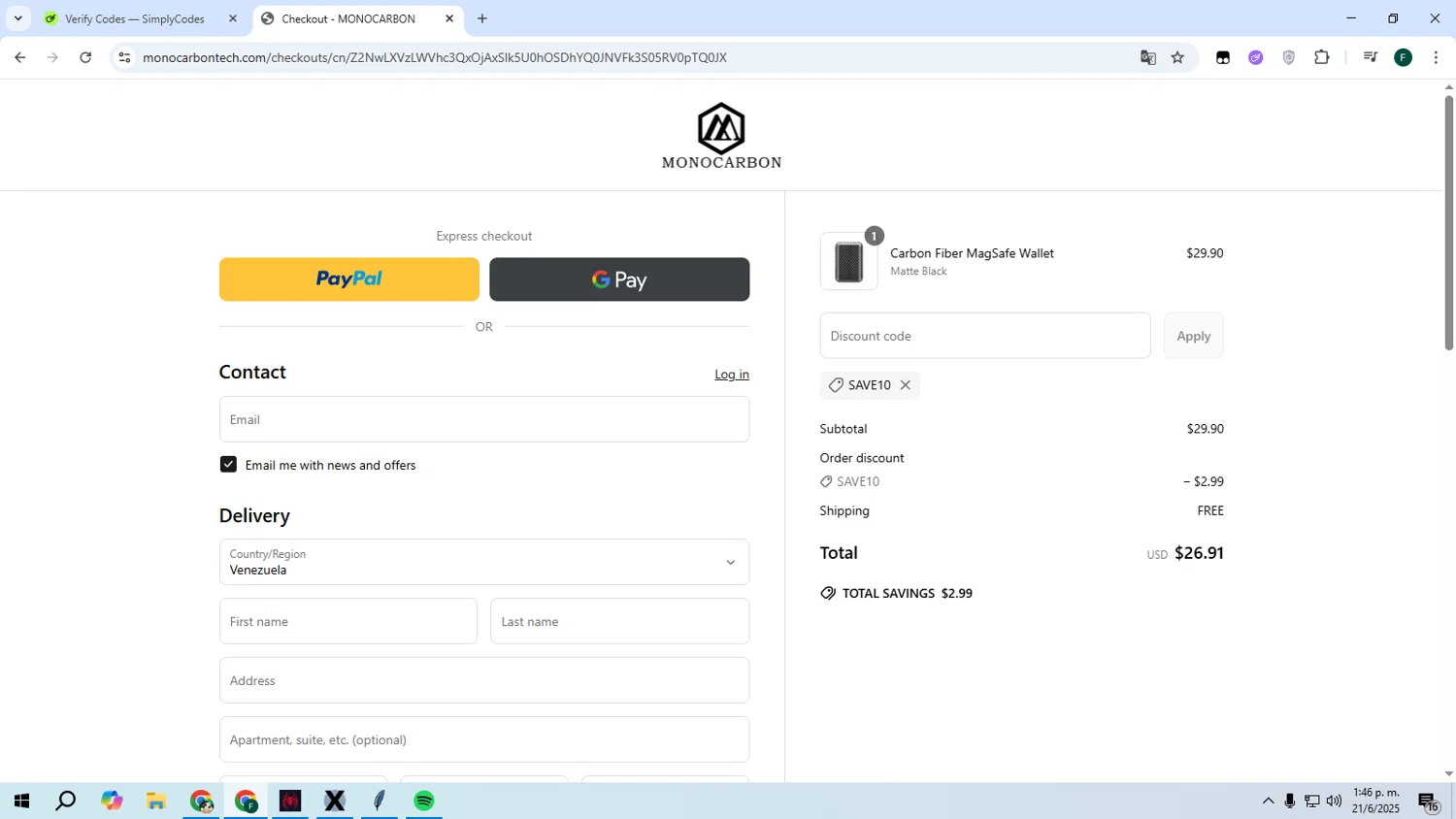Click the $26.91 total amount
The height and width of the screenshot is (819, 1456).
[1199, 553]
